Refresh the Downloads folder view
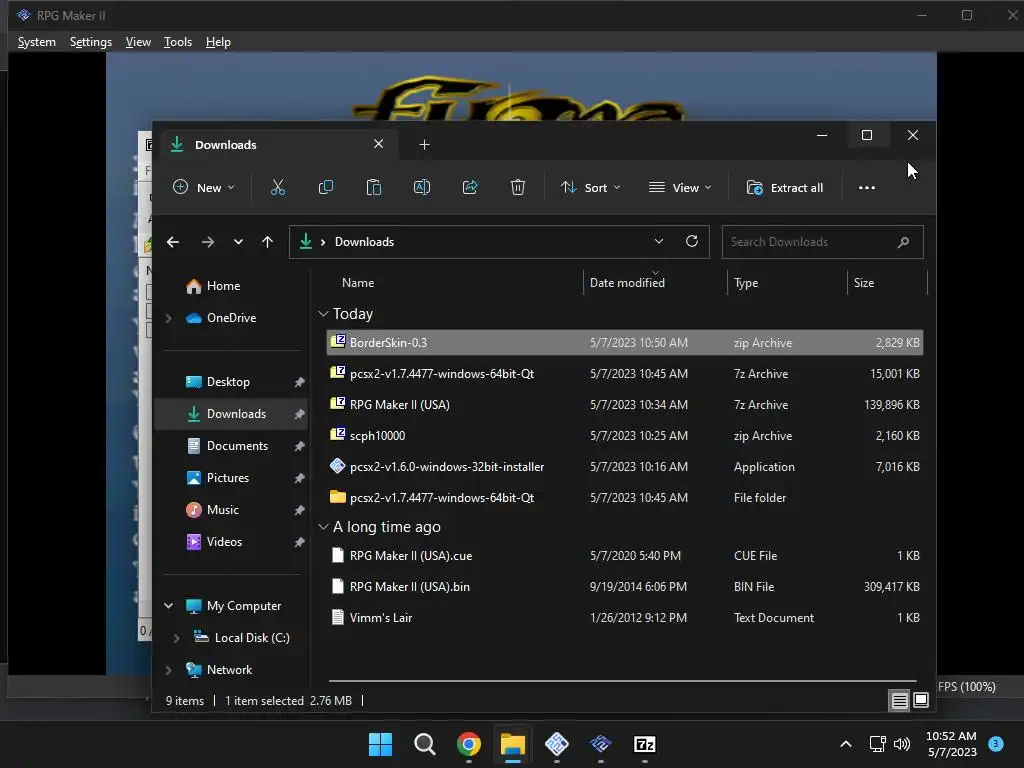This screenshot has height=768, width=1024. point(692,241)
